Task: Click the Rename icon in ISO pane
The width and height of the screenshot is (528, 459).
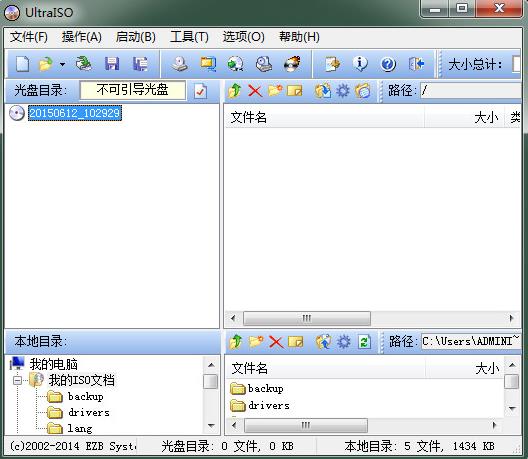Action: [x=295, y=91]
